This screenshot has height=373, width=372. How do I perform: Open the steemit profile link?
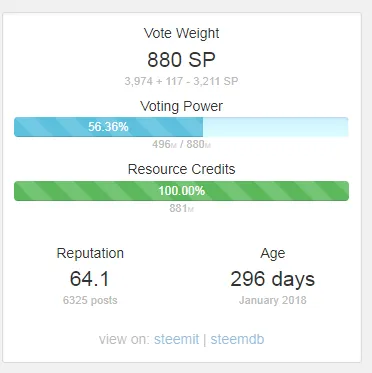[x=176, y=339]
